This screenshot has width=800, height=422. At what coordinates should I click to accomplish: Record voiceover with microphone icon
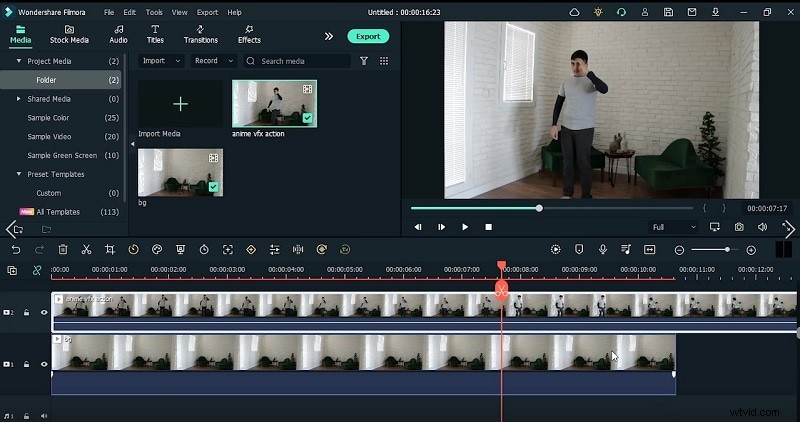click(x=603, y=250)
